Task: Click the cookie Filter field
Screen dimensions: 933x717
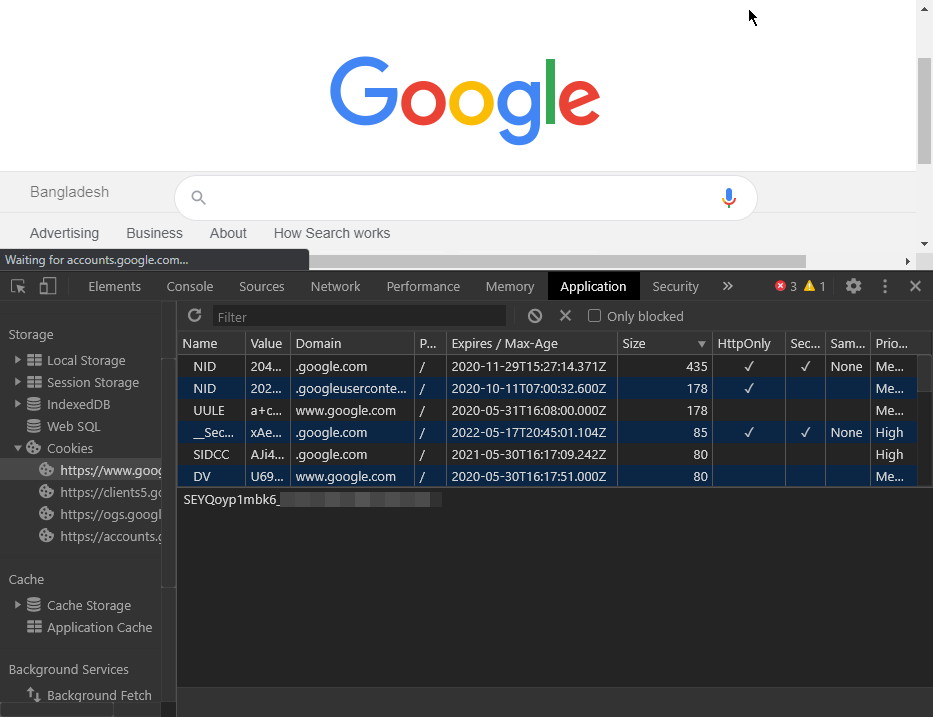Action: coord(359,316)
